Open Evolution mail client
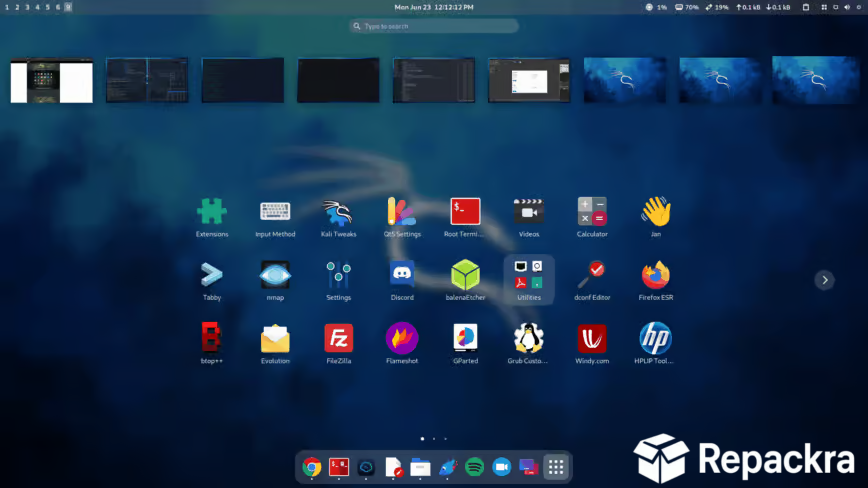The image size is (868, 488). point(275,344)
